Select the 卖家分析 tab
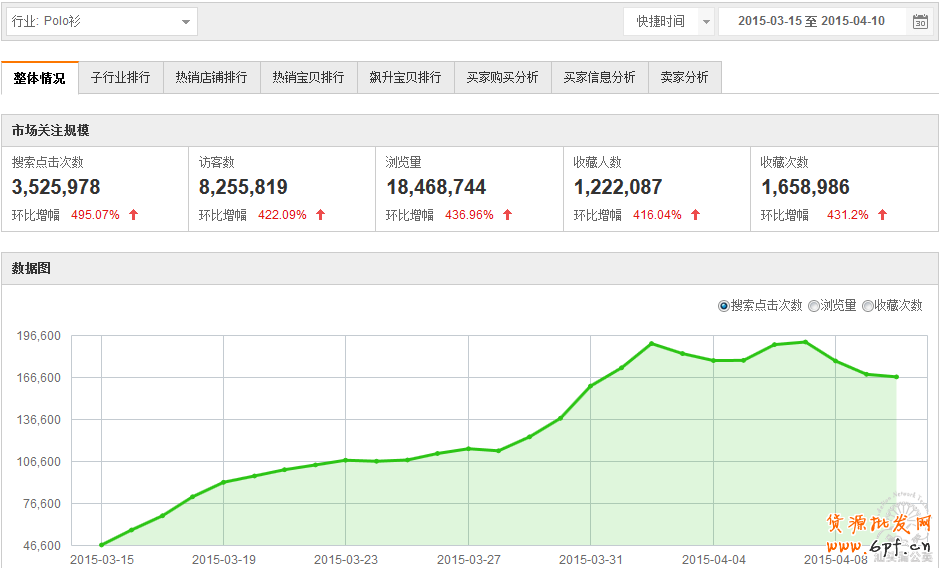This screenshot has height=568, width=941. click(x=684, y=78)
